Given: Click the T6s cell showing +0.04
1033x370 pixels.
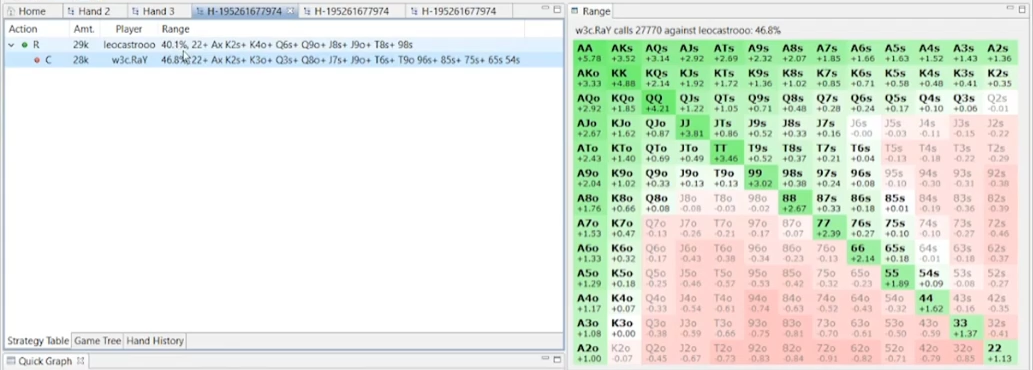Looking at the screenshot, I should pyautogui.click(x=864, y=153).
